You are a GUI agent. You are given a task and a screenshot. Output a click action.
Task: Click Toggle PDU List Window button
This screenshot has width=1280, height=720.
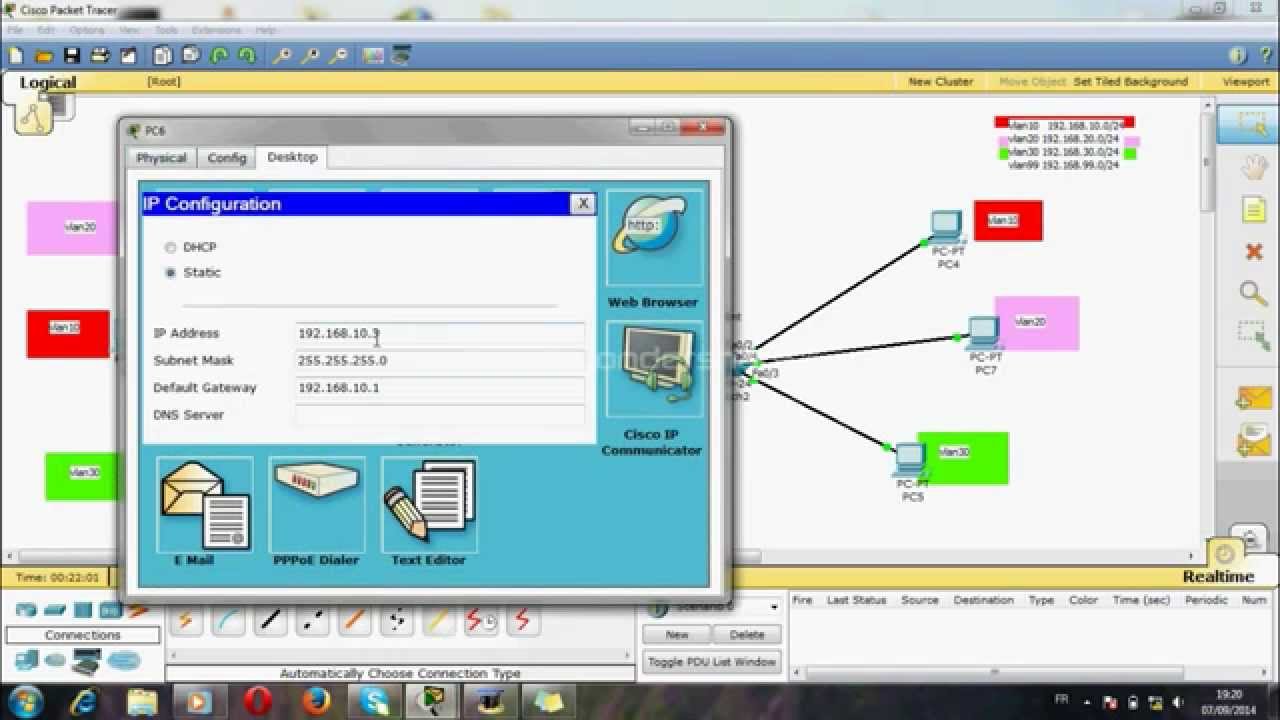712,662
